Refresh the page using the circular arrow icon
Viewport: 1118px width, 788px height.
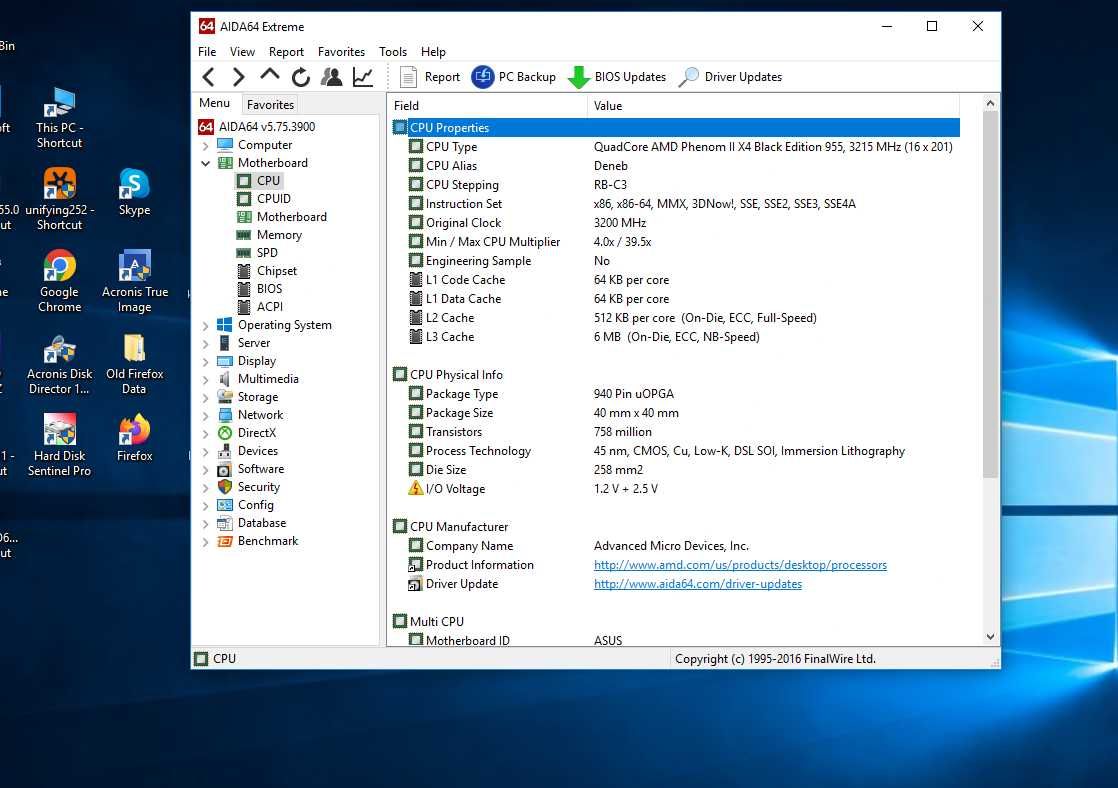(300, 77)
